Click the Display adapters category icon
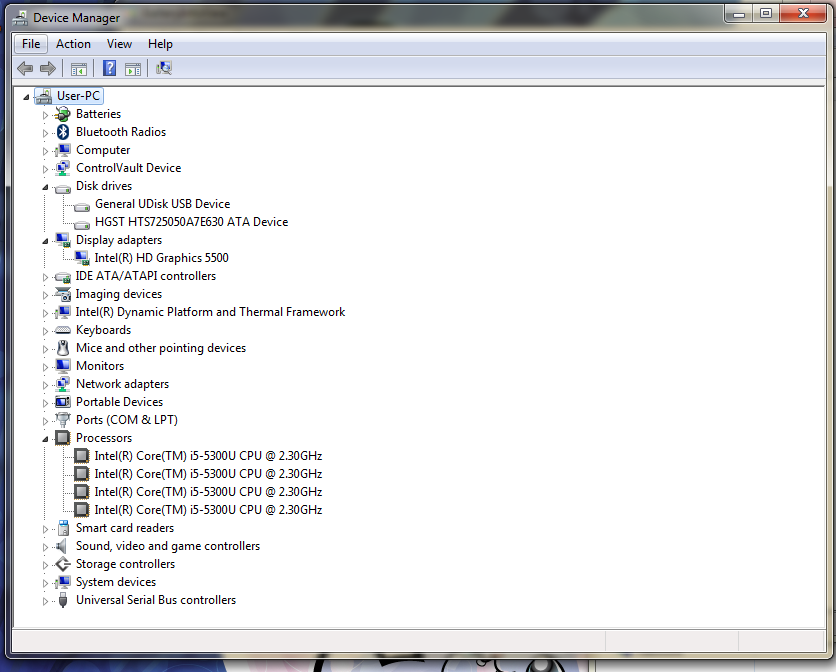This screenshot has width=836, height=672. pyautogui.click(x=63, y=240)
